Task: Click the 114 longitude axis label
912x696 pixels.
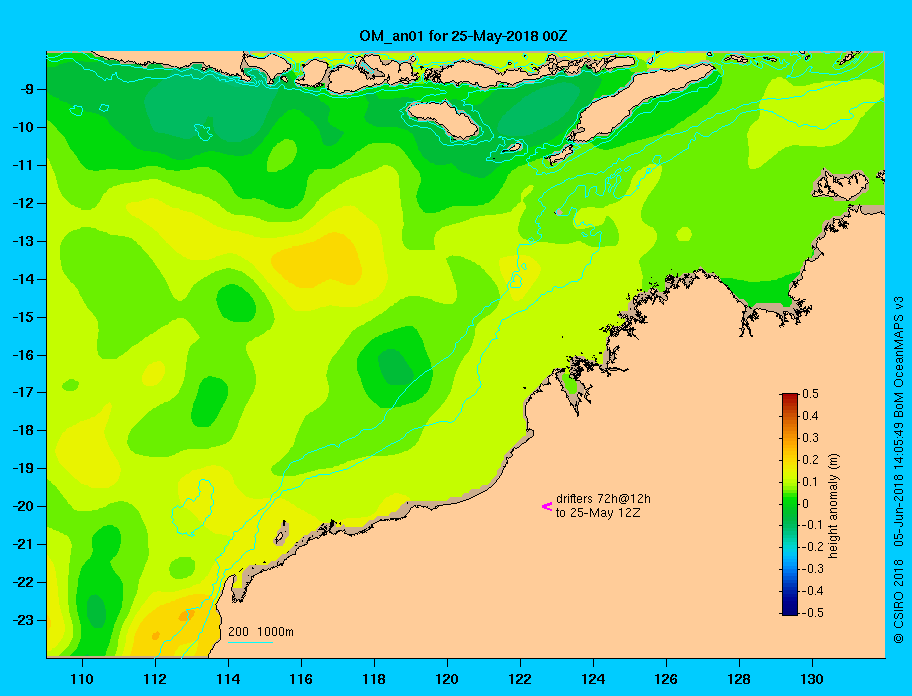Action: (228, 679)
